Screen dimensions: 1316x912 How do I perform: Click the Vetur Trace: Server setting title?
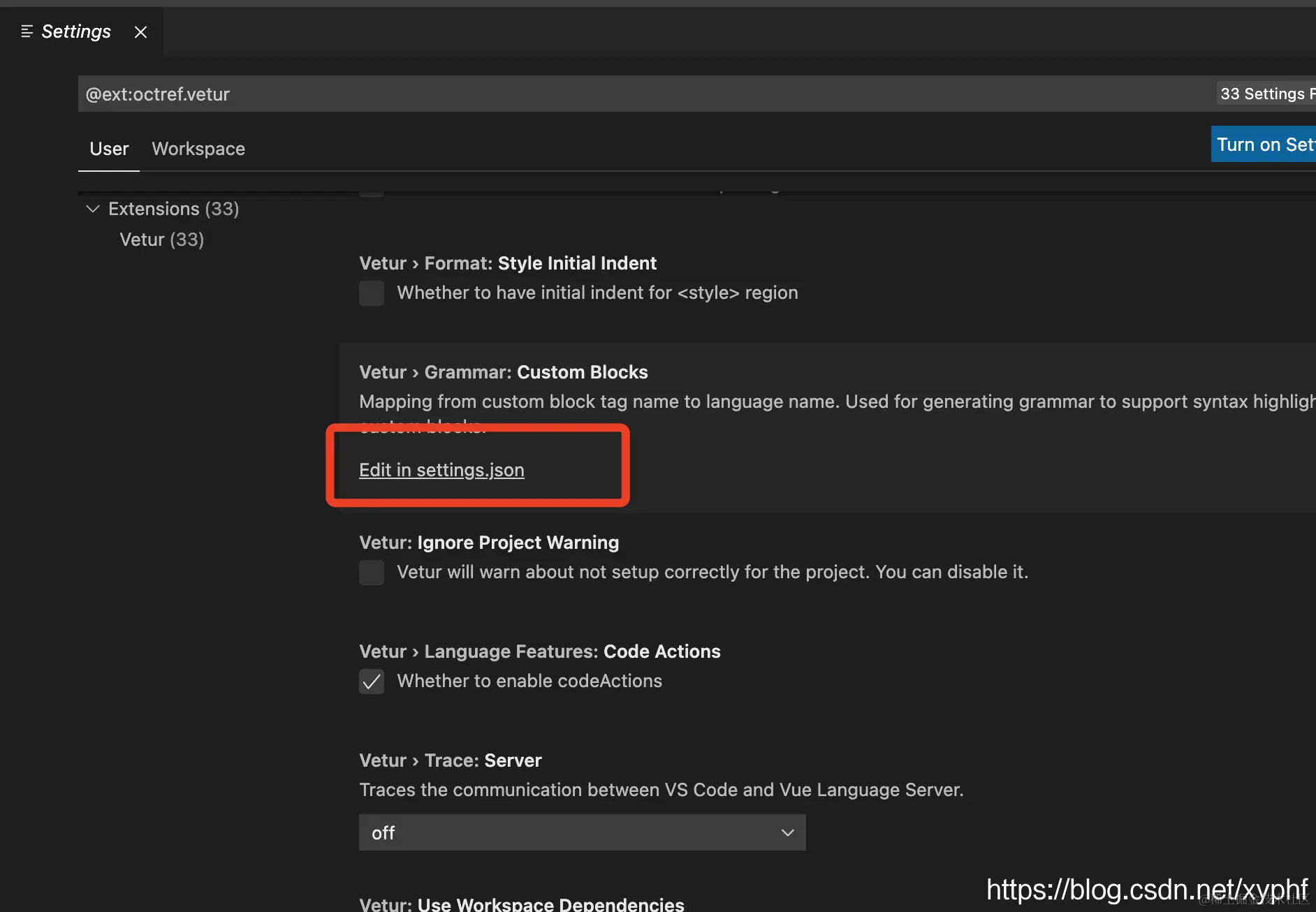[x=451, y=760]
